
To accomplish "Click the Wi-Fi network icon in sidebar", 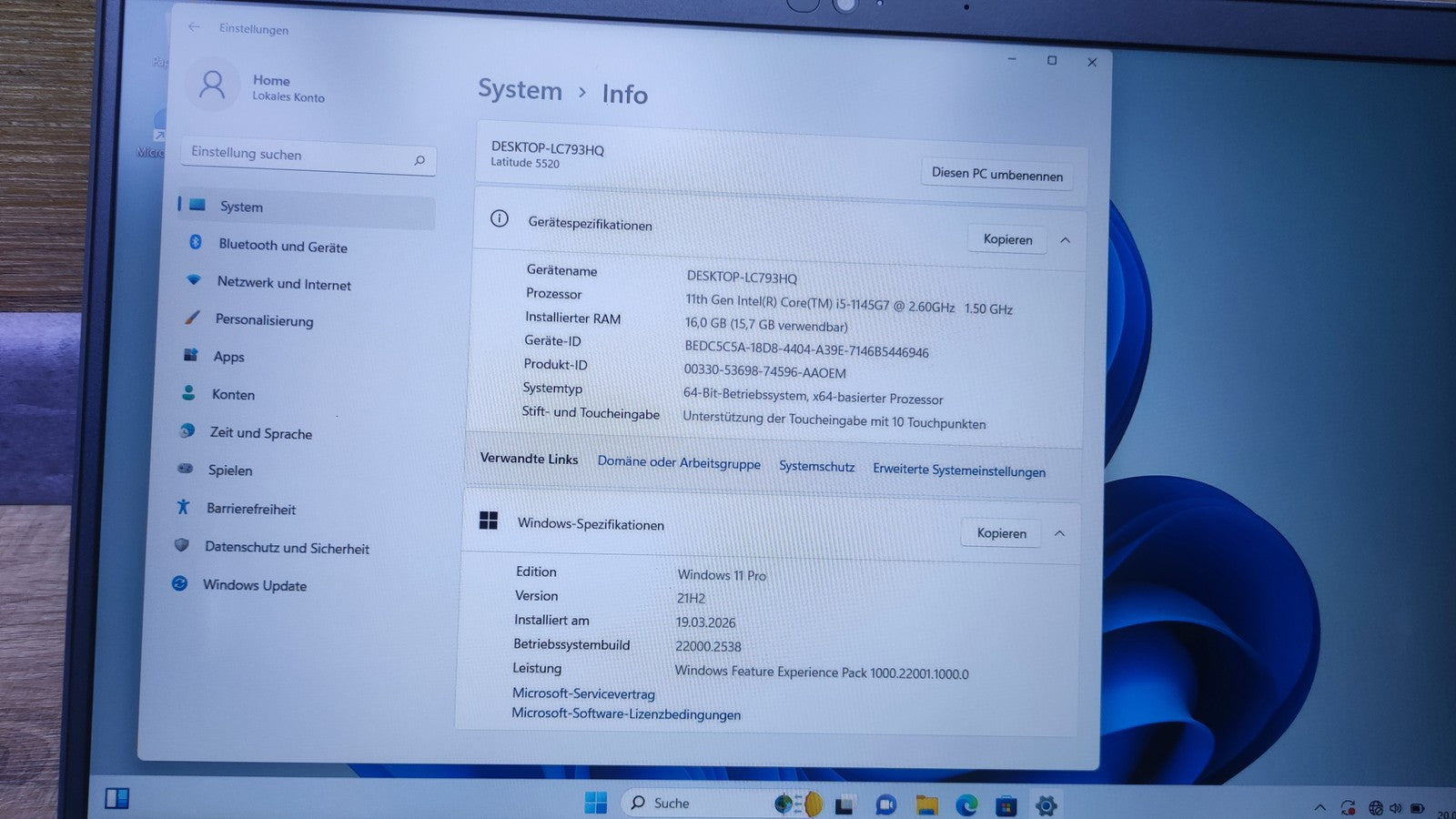I will (x=193, y=279).
